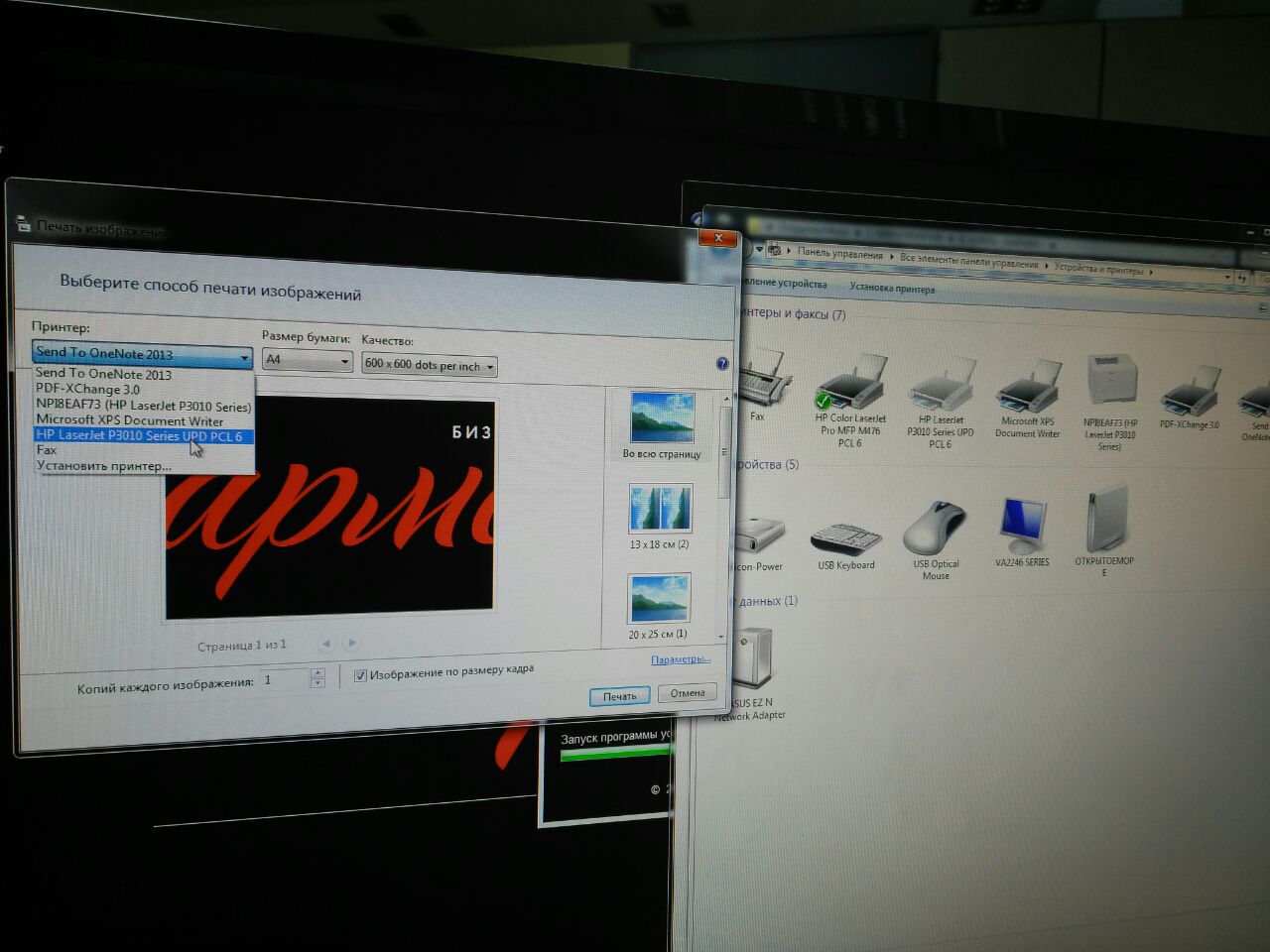Select the USB Keyboard device icon

[846, 543]
